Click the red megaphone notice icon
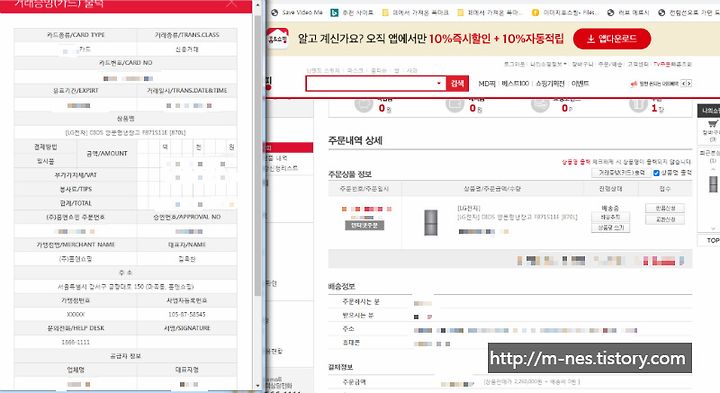Screen dimensions: 720x393 tap(634, 84)
